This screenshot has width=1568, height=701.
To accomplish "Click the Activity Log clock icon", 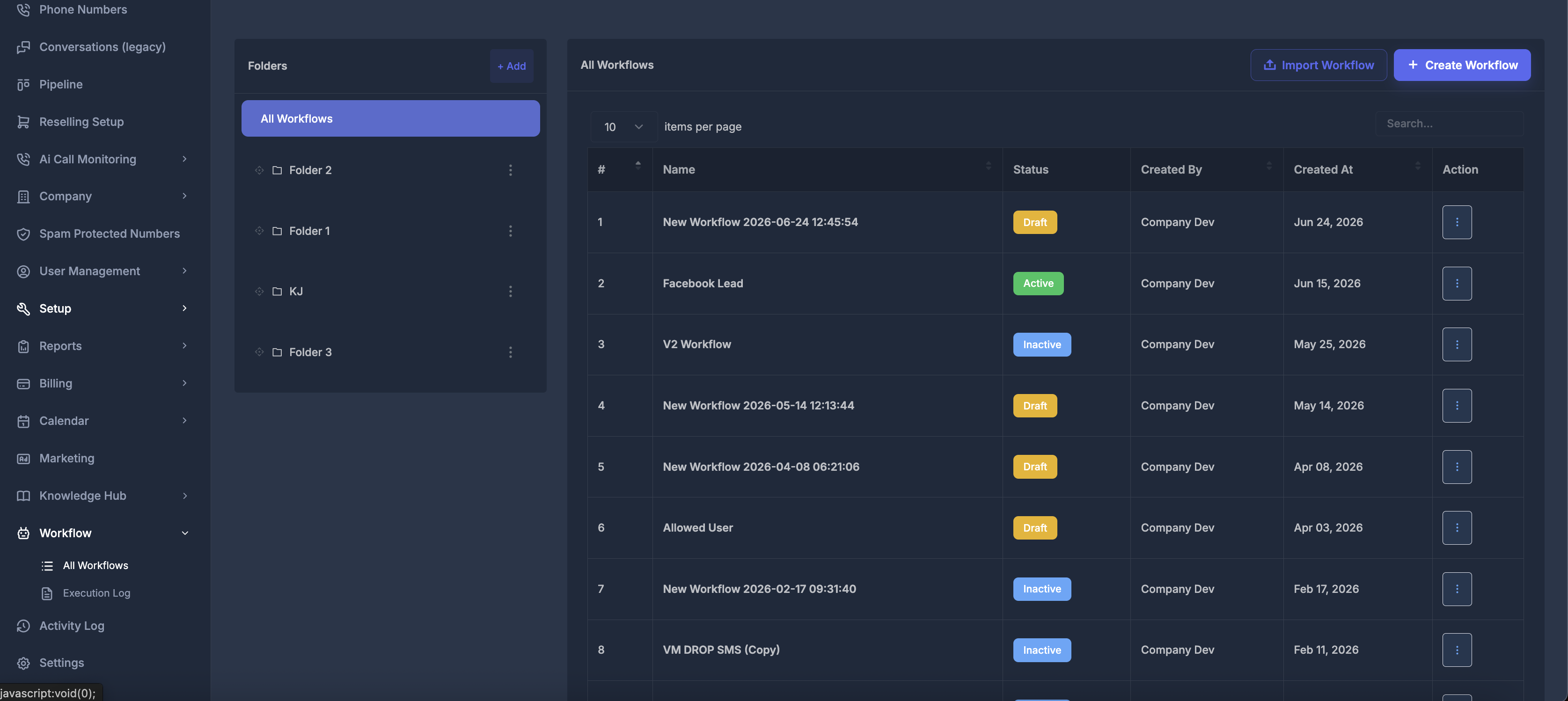I will point(23,626).
